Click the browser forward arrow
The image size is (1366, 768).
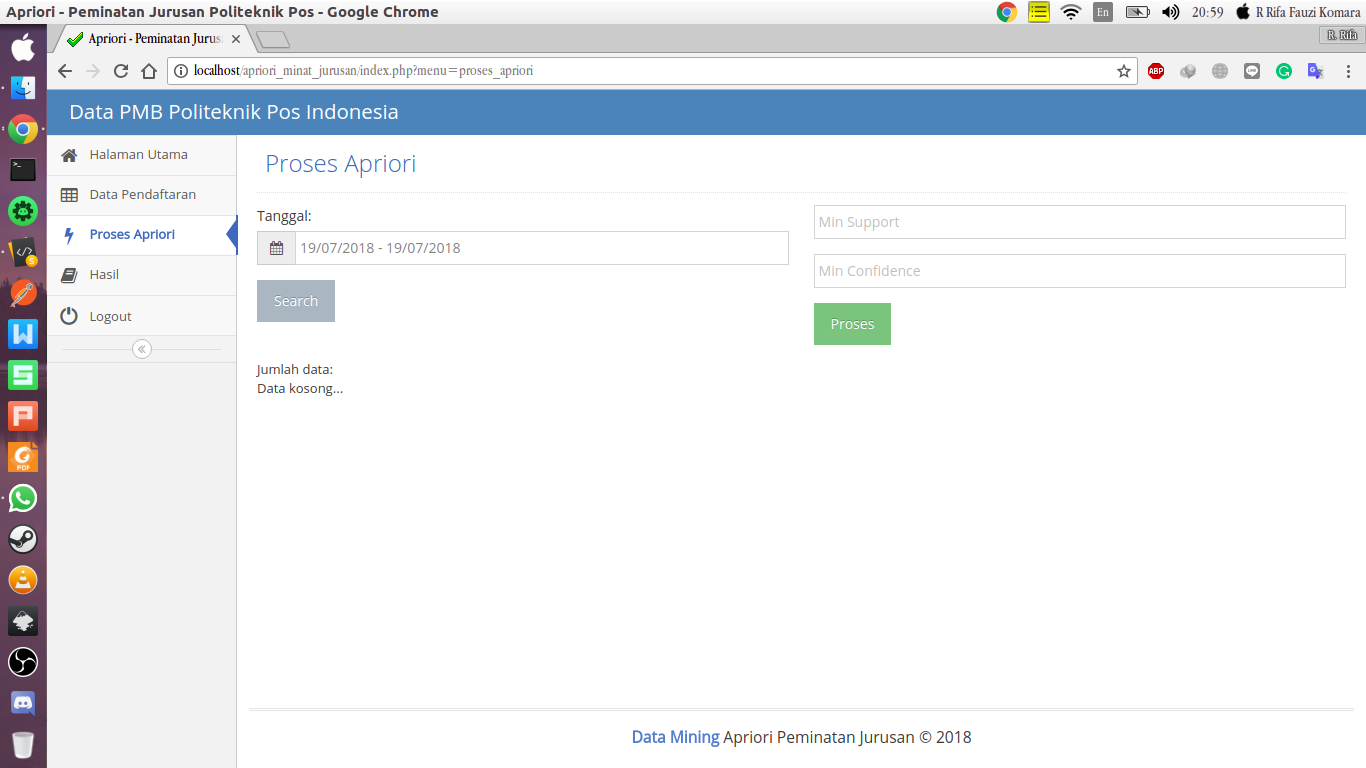tap(93, 71)
